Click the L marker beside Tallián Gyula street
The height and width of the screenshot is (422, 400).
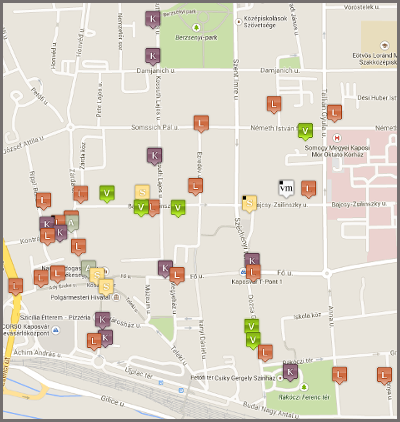coord(334,113)
